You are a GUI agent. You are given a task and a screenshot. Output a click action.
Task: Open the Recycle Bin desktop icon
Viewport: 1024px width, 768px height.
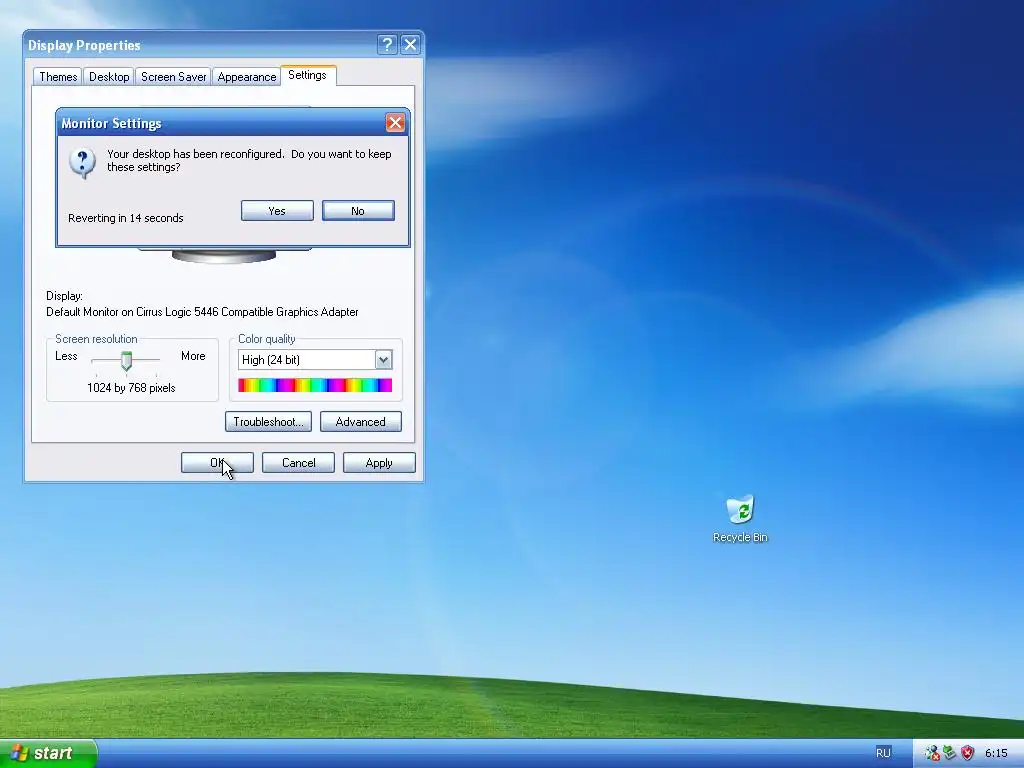(x=741, y=519)
